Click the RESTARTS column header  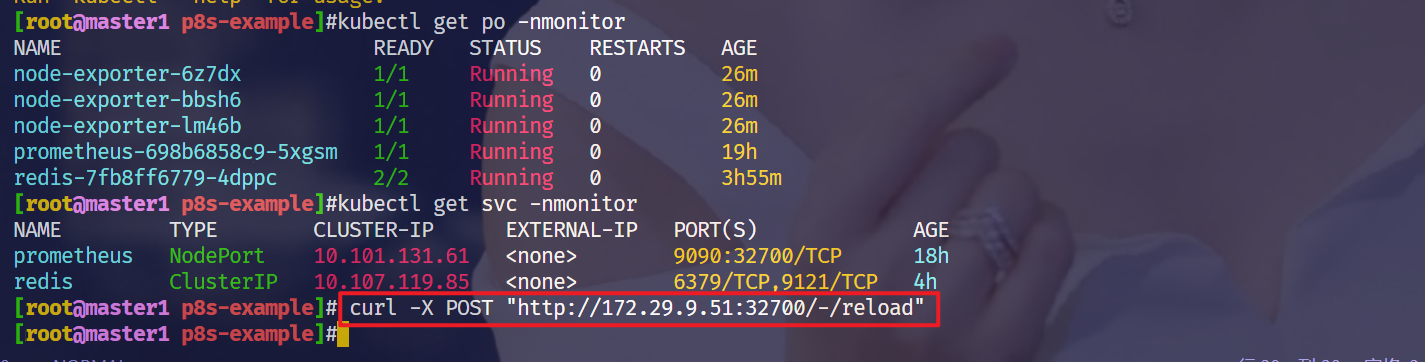pyautogui.click(x=637, y=48)
